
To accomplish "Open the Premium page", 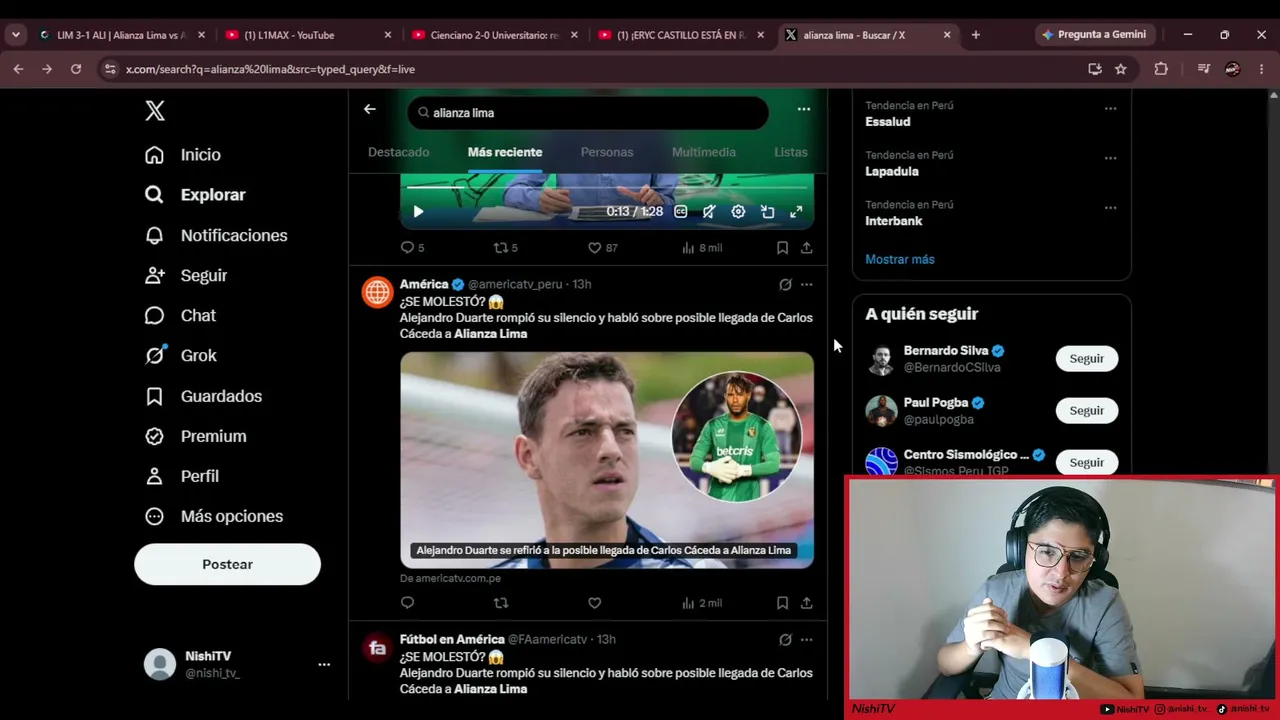I will tap(195, 436).
